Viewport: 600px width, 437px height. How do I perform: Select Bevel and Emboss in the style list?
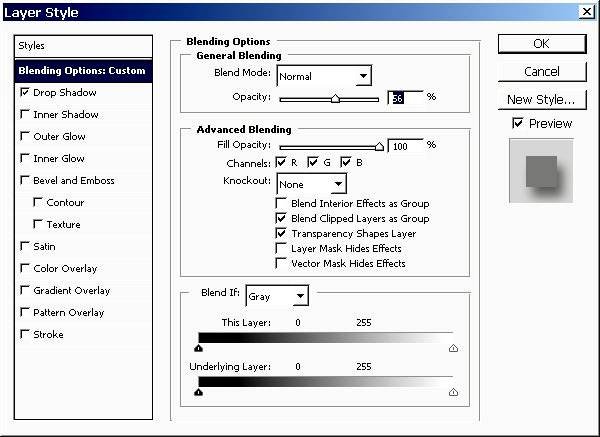pyautogui.click(x=74, y=180)
